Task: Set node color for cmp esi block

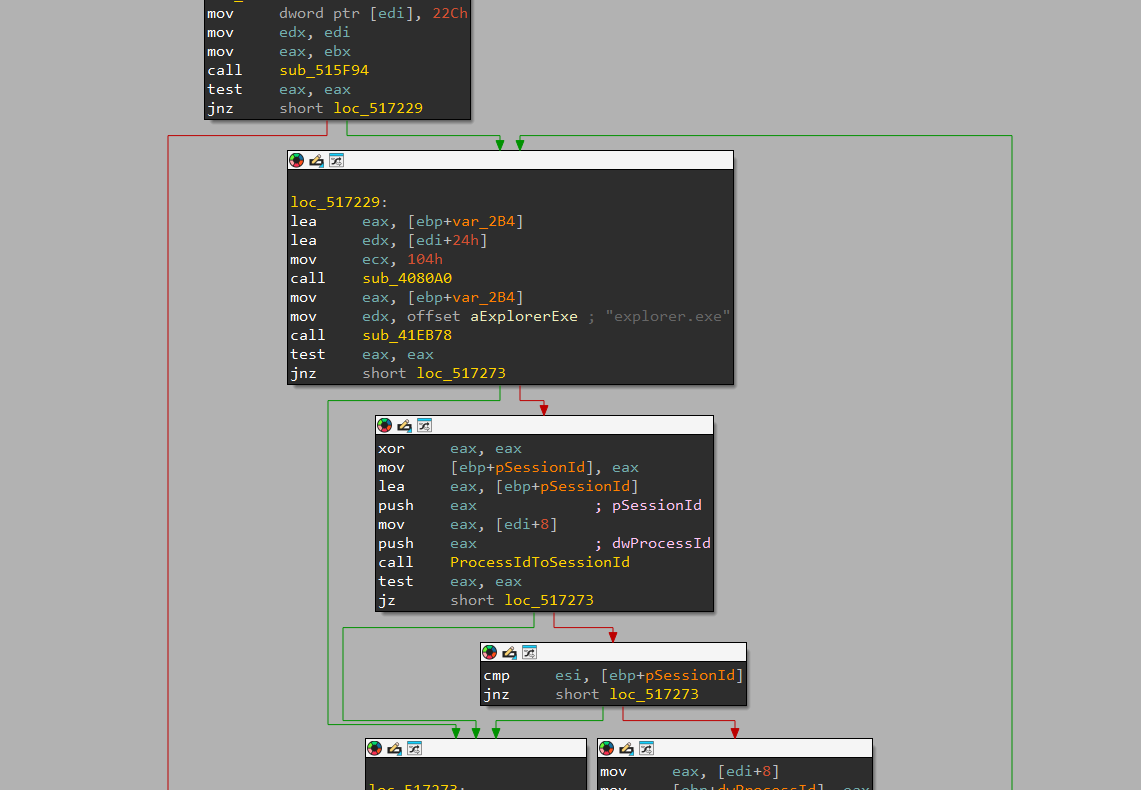Action: (489, 652)
